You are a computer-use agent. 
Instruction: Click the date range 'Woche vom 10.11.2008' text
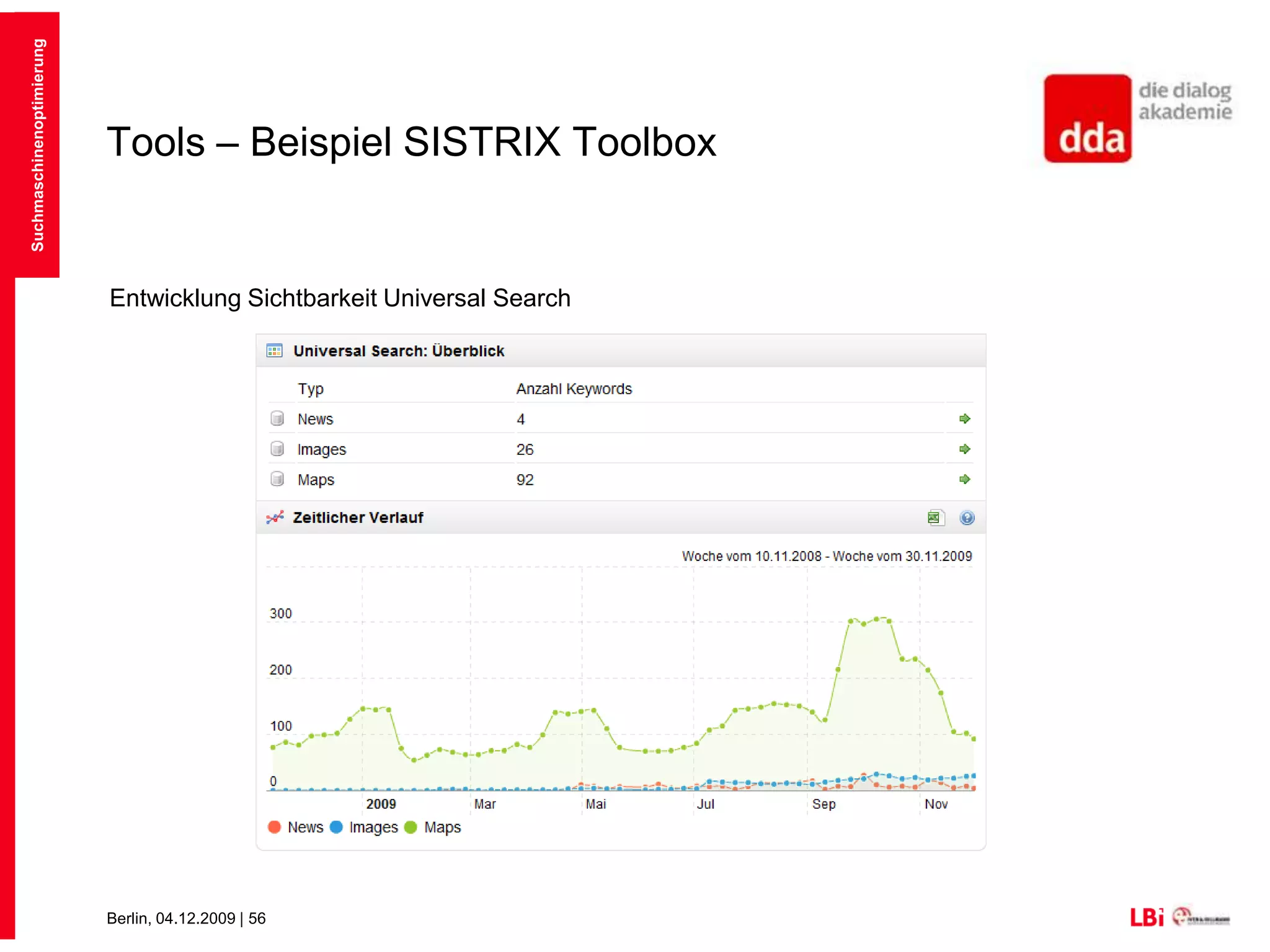pos(752,556)
